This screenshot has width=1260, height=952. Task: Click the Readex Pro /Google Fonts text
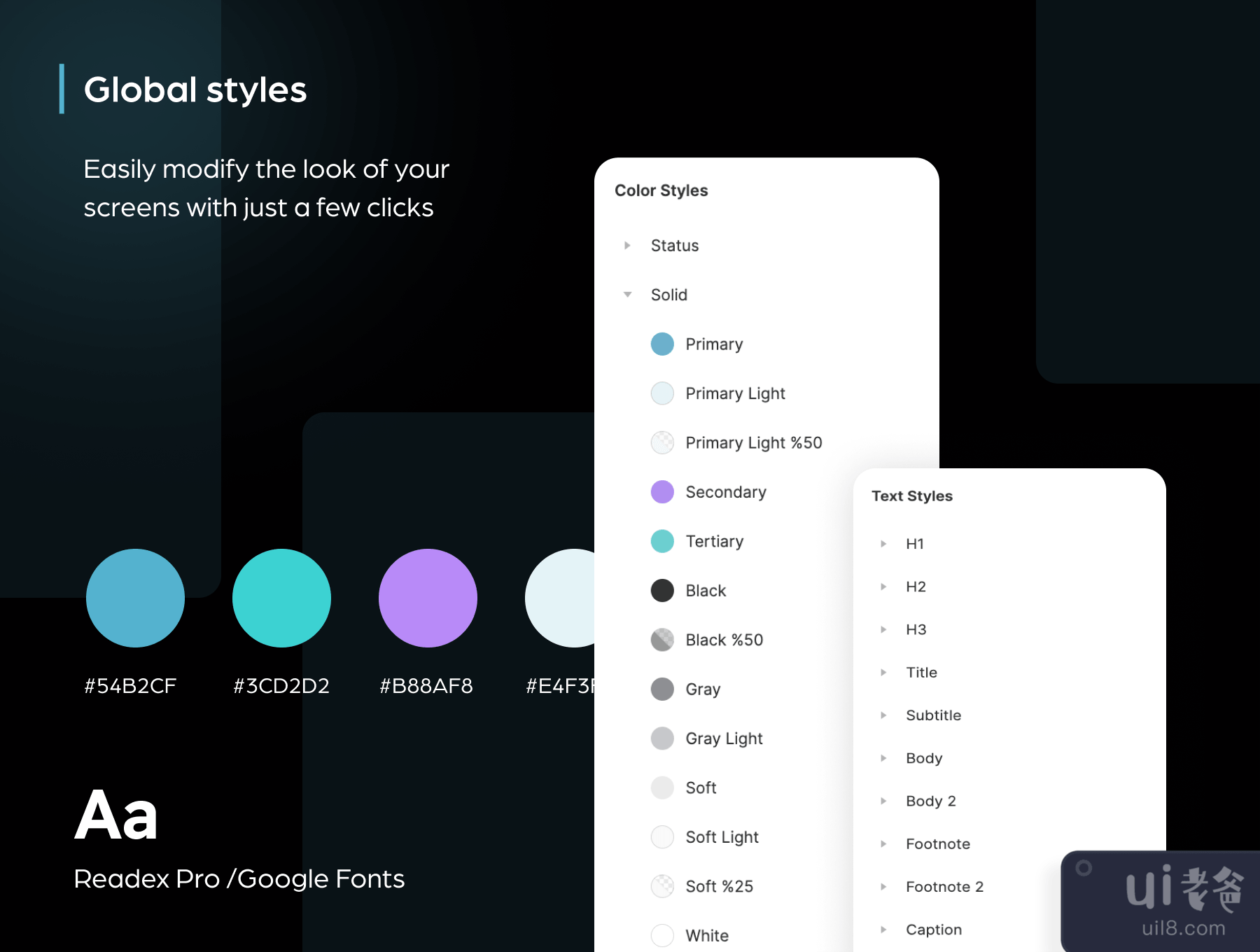coord(239,878)
